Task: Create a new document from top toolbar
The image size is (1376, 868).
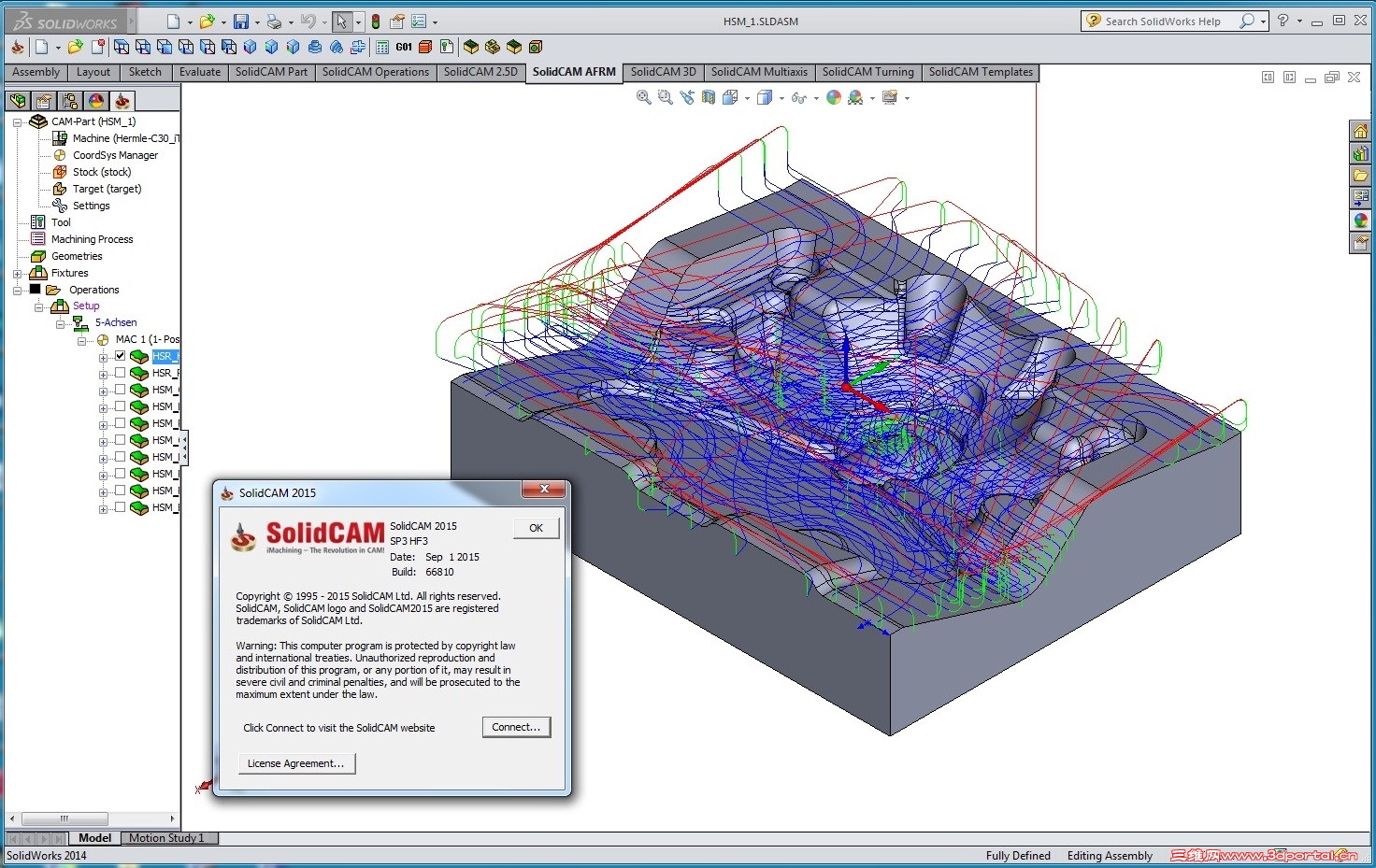Action: [x=173, y=21]
